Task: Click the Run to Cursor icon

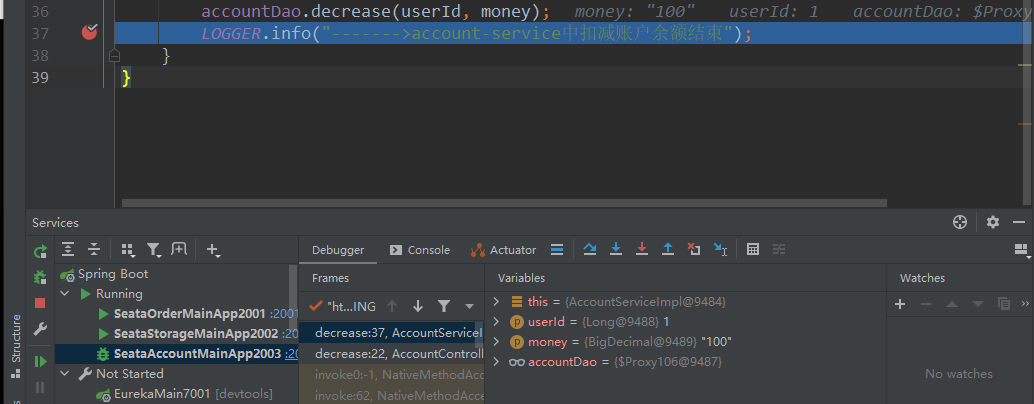Action: (720, 250)
